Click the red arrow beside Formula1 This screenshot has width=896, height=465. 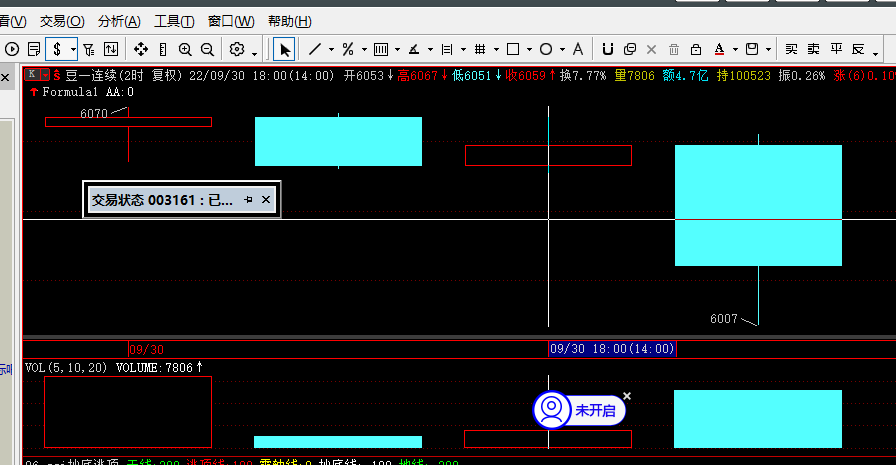34,92
